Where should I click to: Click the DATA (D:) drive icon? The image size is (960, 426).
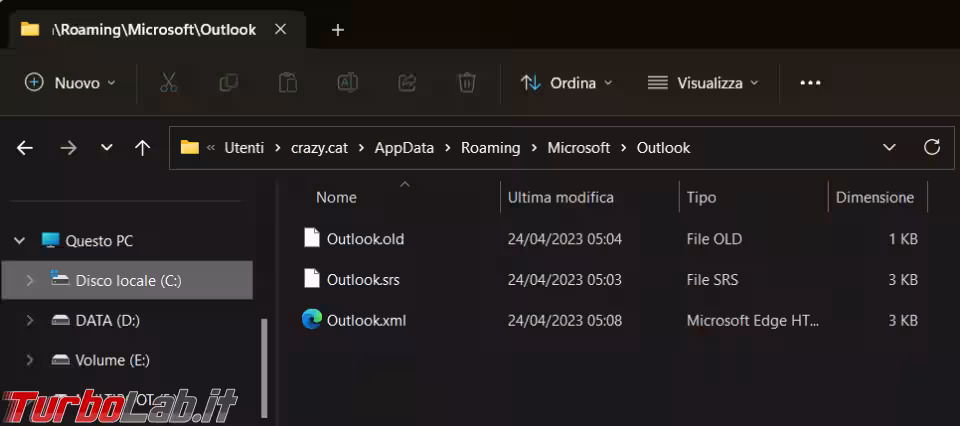point(60,320)
